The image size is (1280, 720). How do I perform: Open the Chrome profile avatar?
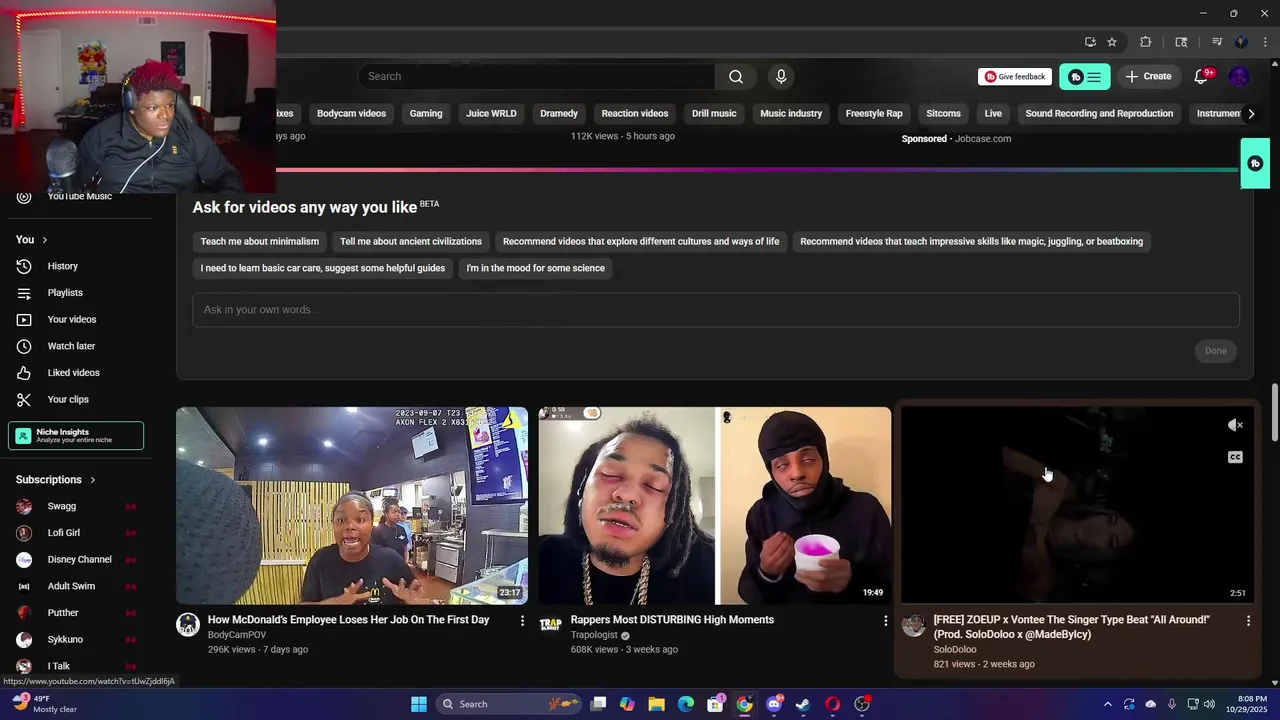click(x=1241, y=42)
